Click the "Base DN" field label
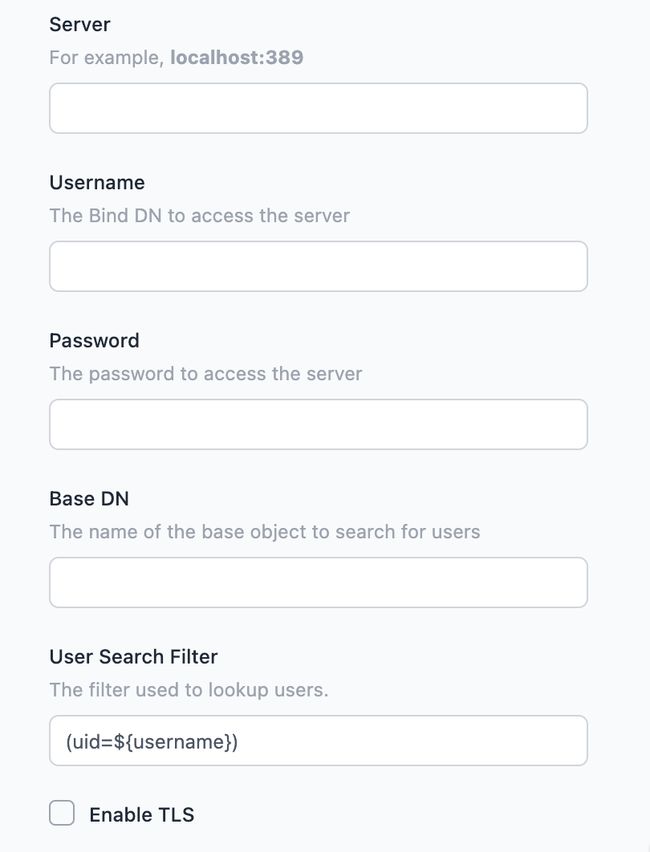 tap(89, 498)
